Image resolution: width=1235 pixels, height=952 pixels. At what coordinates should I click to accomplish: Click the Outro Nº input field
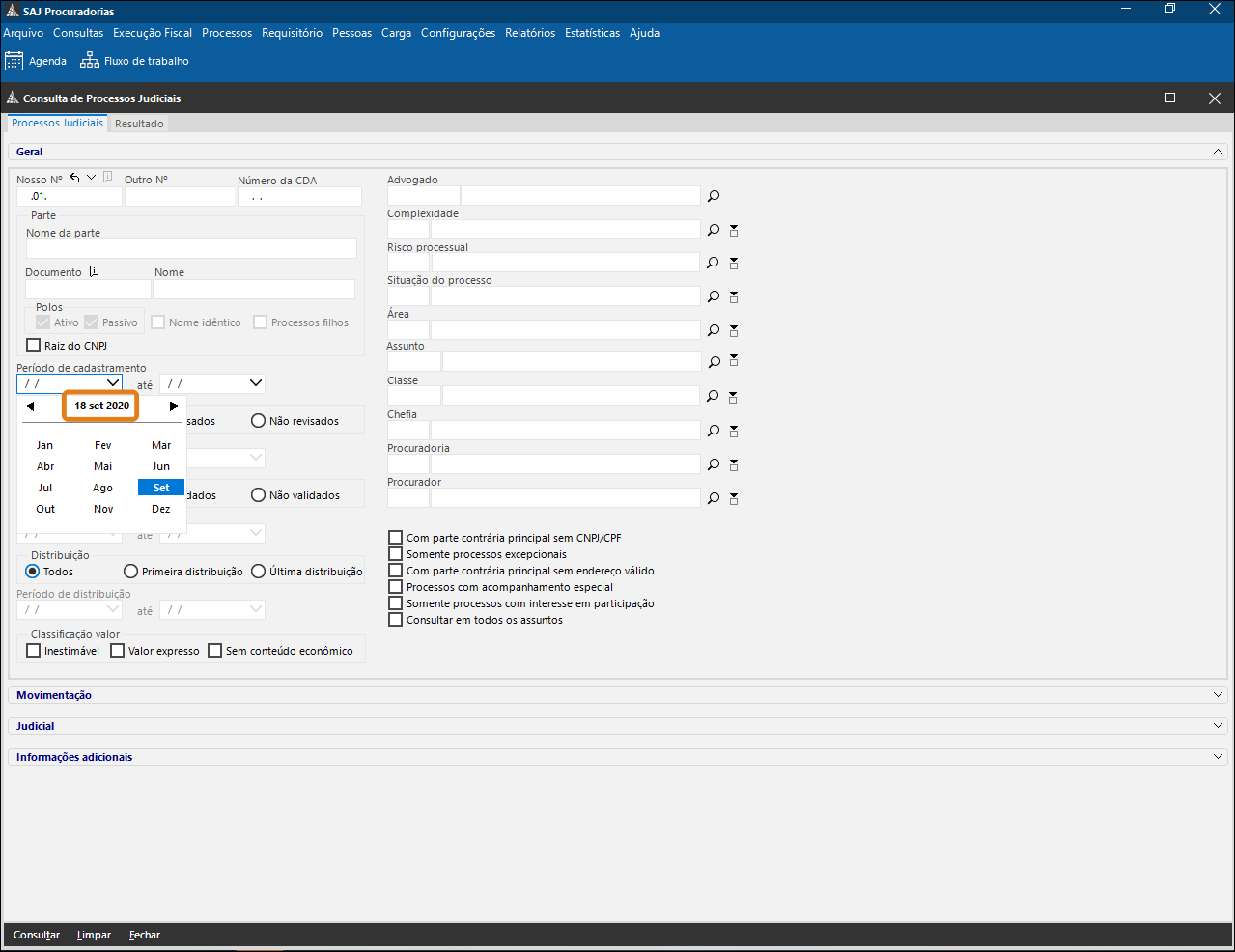tap(180, 196)
